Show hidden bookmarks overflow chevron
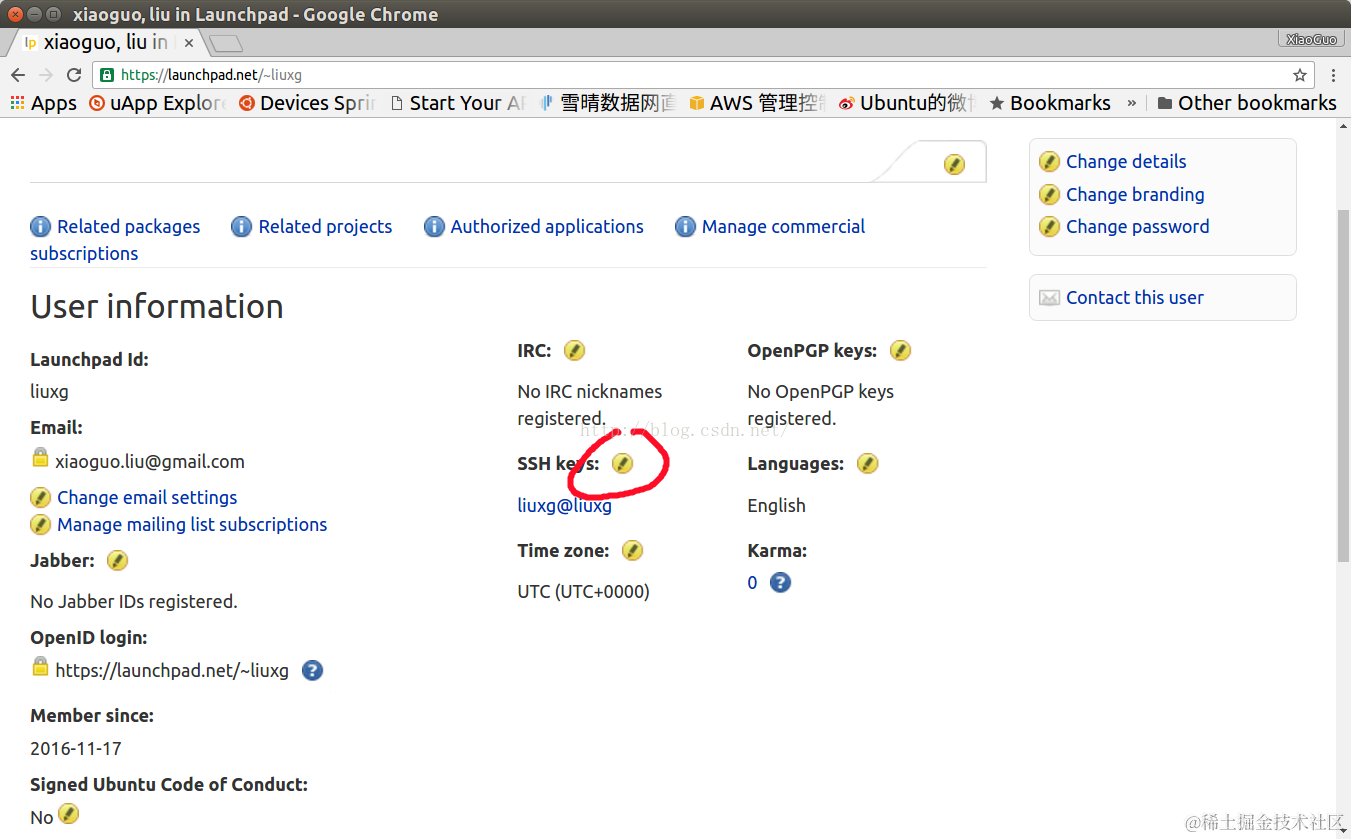Image resolution: width=1351 pixels, height=839 pixels. [1132, 103]
